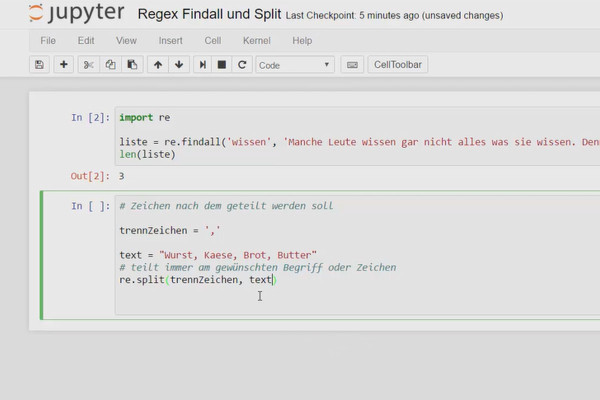The height and width of the screenshot is (400, 600).
Task: Open the Help menu
Action: [x=302, y=41]
